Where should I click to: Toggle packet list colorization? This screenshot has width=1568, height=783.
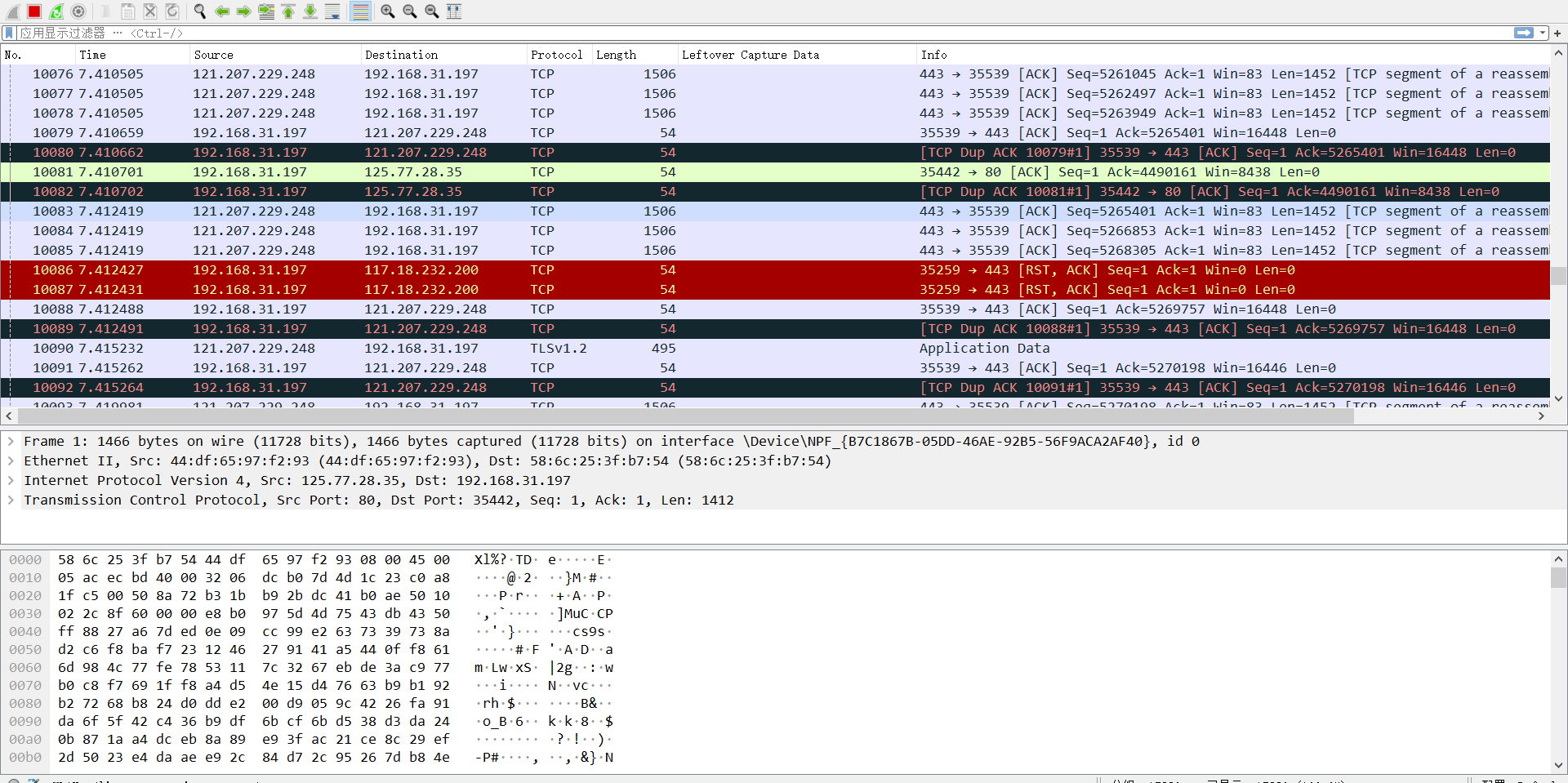pyautogui.click(x=360, y=11)
